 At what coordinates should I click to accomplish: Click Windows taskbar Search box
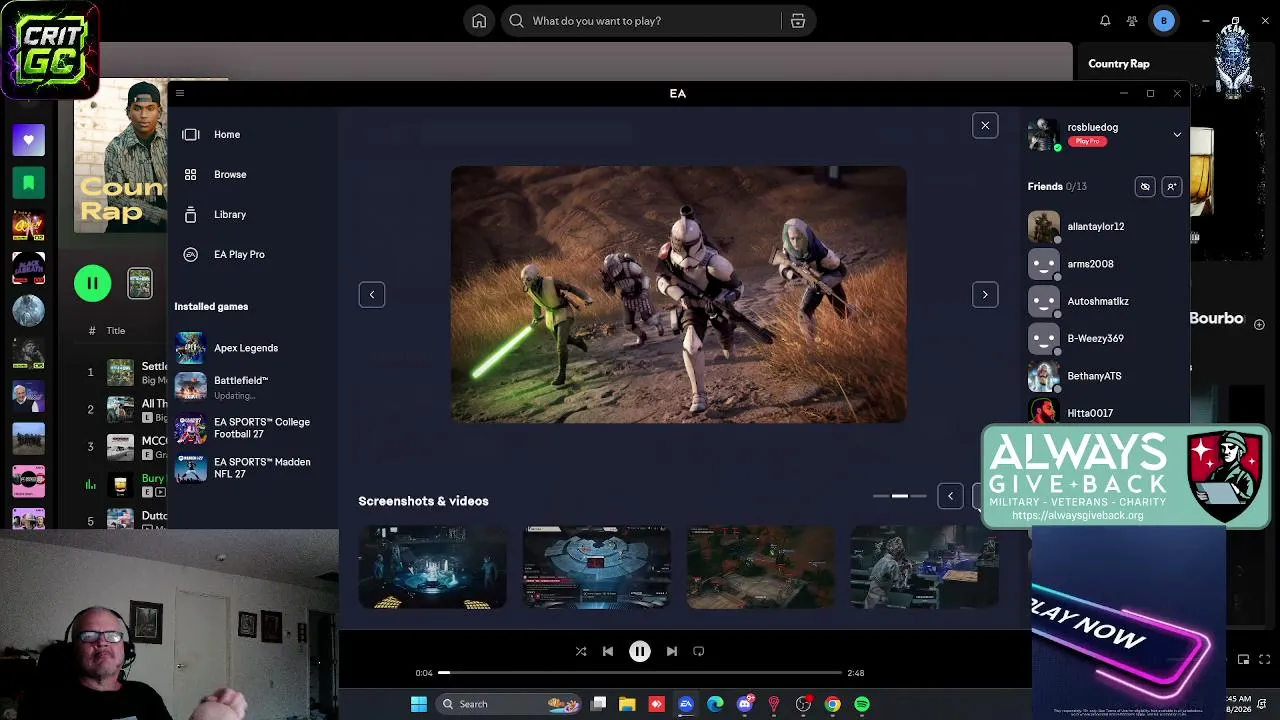[509, 704]
